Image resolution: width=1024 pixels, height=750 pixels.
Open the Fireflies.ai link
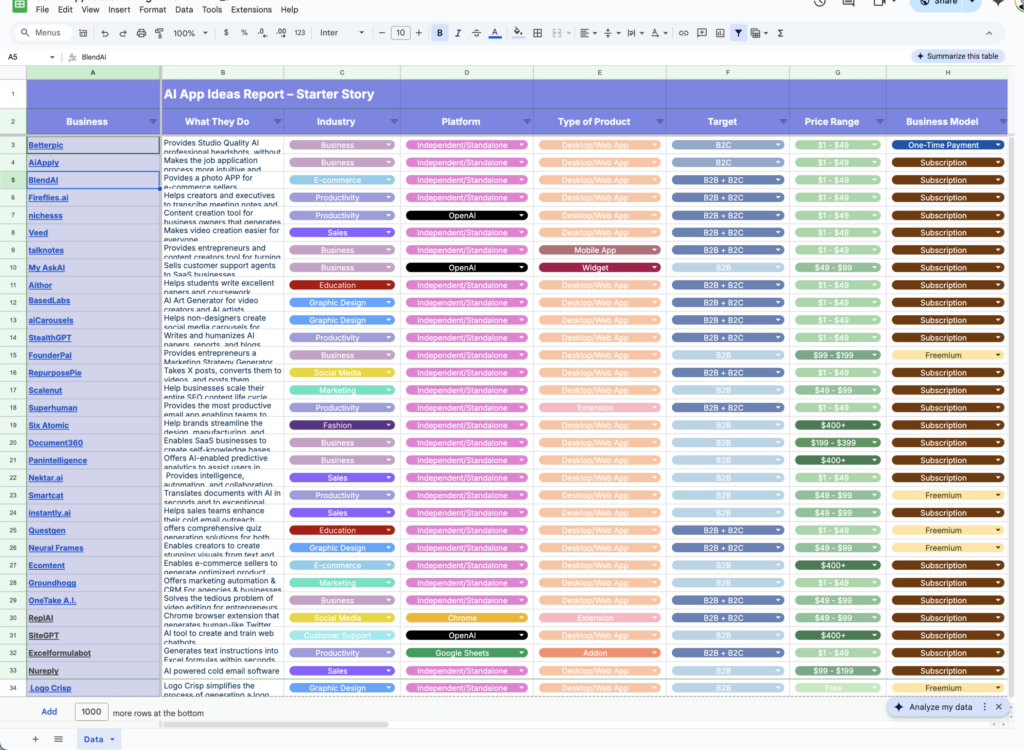click(48, 197)
